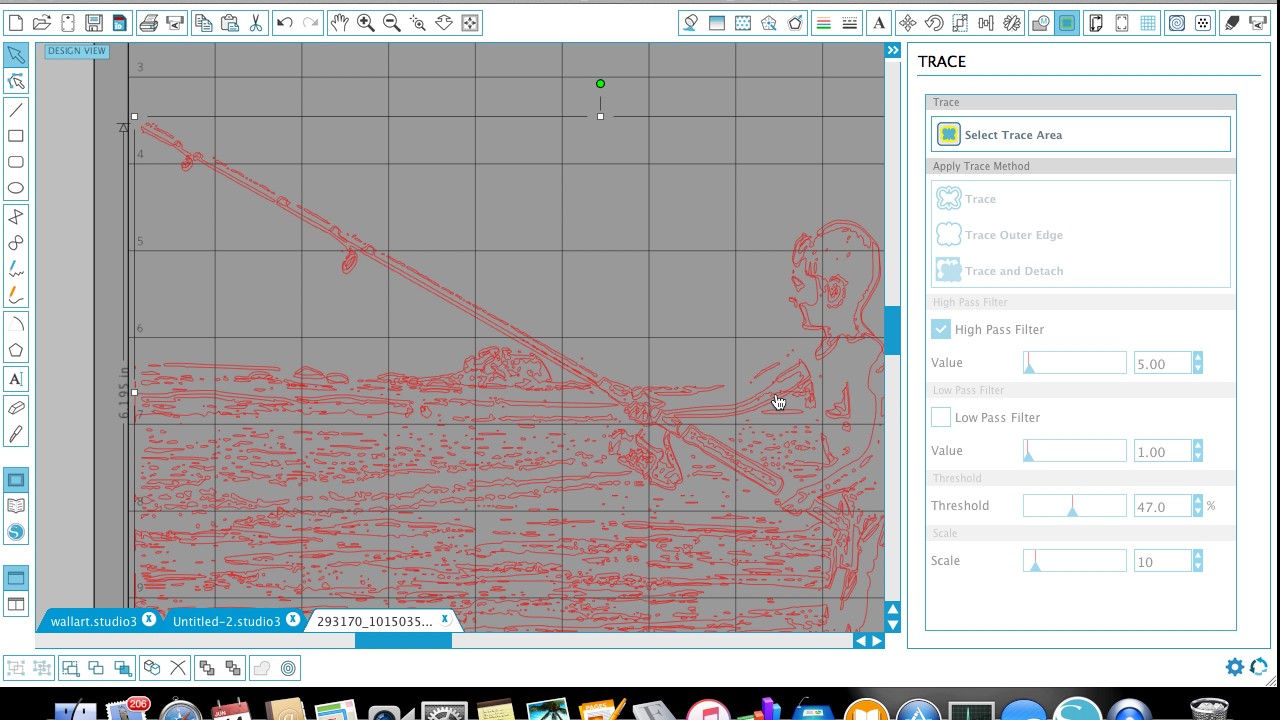Open the Replicate panel icon
Viewport: 1280px width, 720px height.
point(1012,22)
